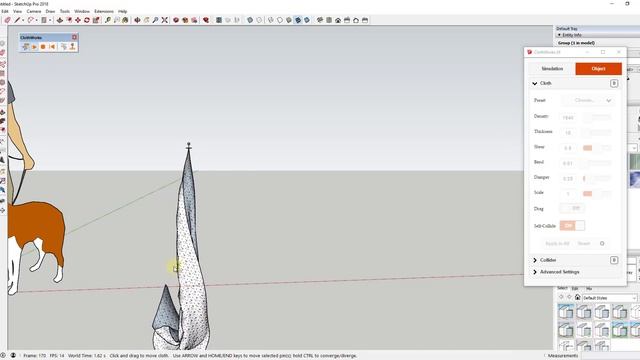This screenshot has width=640, height=360.
Task: Open the Shapes tool dropdown arrow
Action: tap(50, 20)
